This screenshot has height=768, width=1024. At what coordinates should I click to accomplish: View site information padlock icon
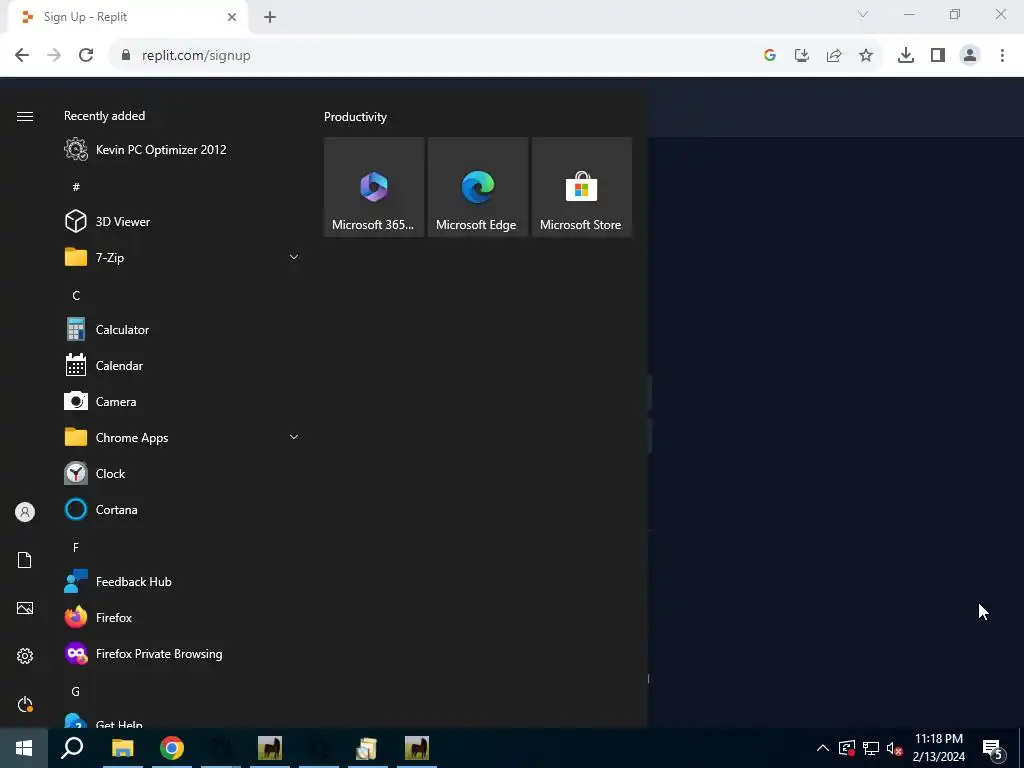tap(126, 55)
